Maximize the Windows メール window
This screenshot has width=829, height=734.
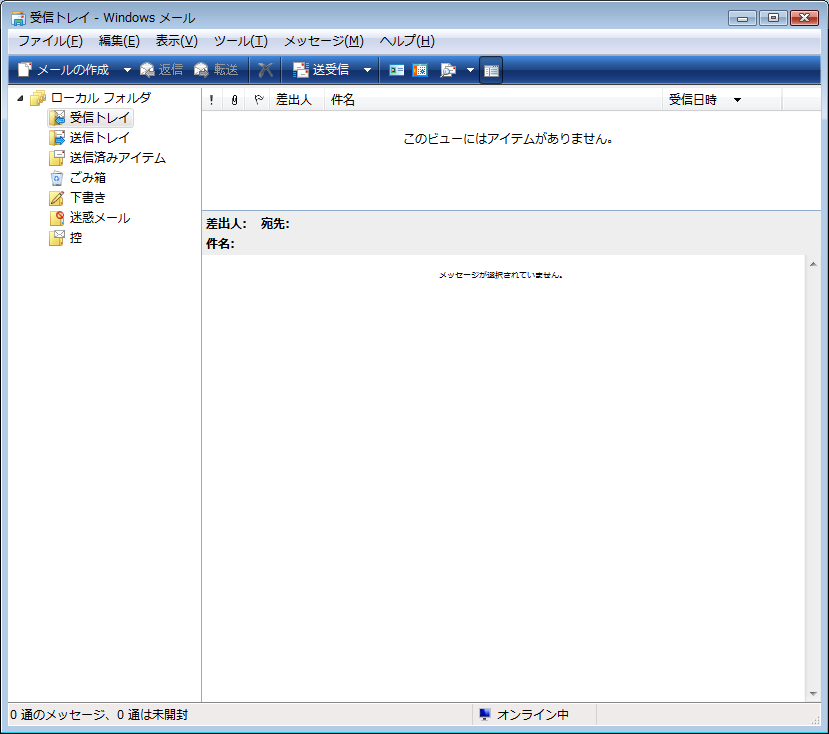click(773, 18)
